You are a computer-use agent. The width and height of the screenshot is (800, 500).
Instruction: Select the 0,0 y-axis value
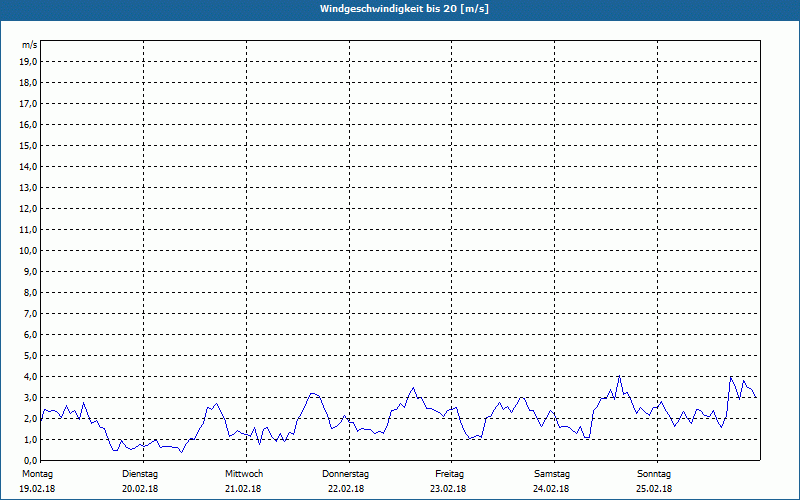point(30,460)
